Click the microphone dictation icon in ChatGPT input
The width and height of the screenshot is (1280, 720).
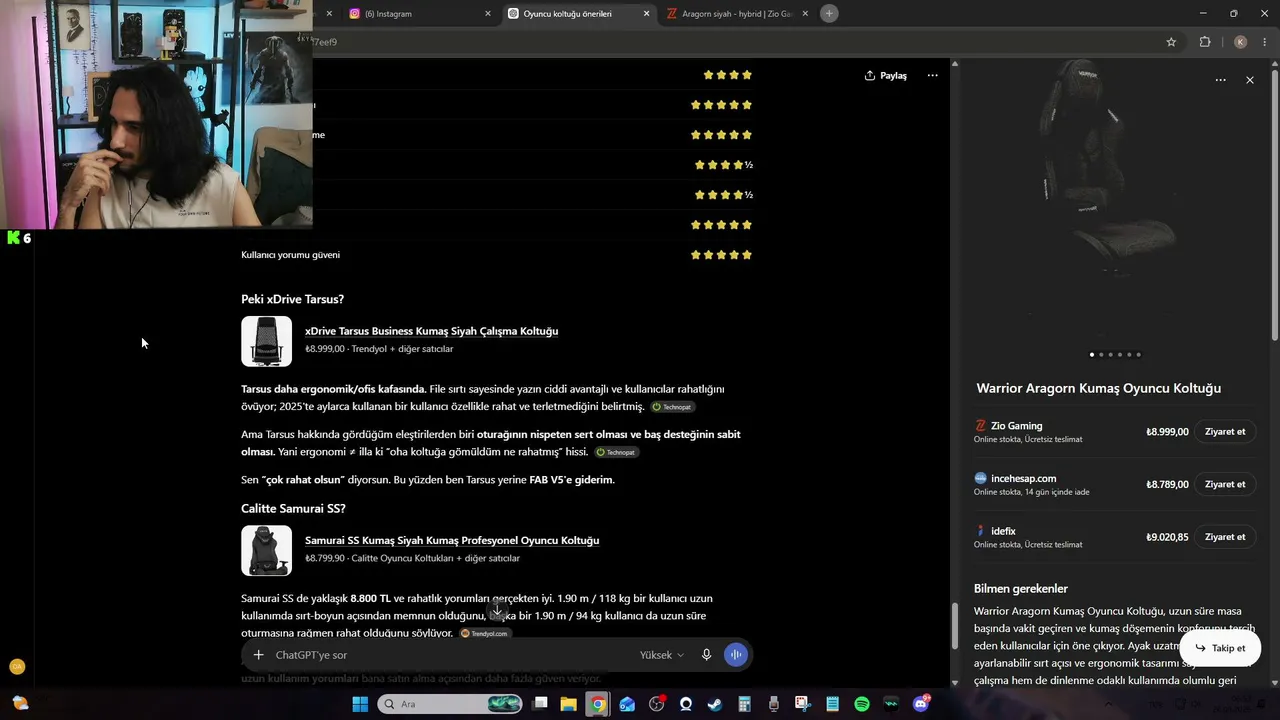point(706,655)
